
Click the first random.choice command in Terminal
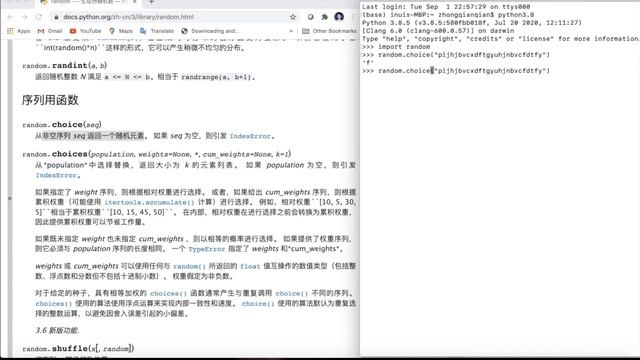[x=456, y=55]
